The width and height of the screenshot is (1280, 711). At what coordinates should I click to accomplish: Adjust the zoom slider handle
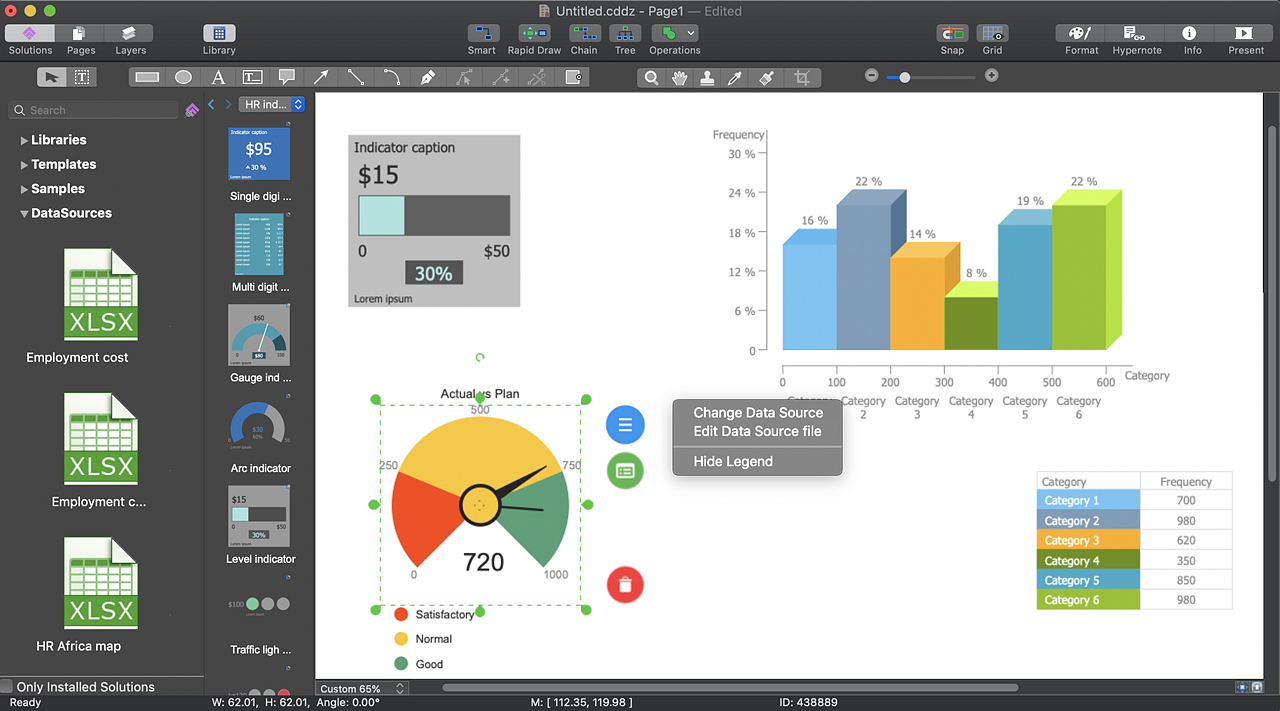[x=904, y=76]
